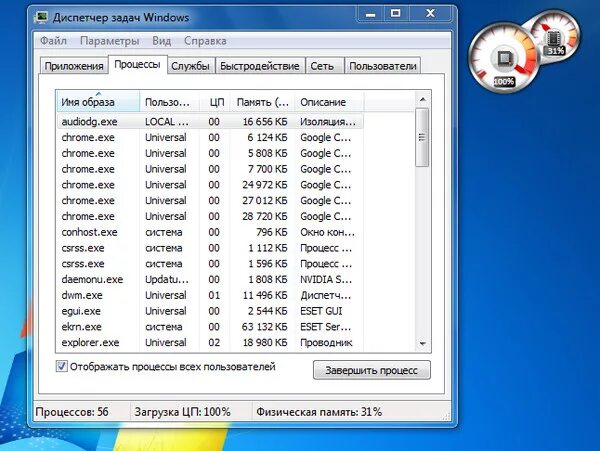Open the Быстродействие tab
This screenshot has height=451, width=600.
pos(259,66)
